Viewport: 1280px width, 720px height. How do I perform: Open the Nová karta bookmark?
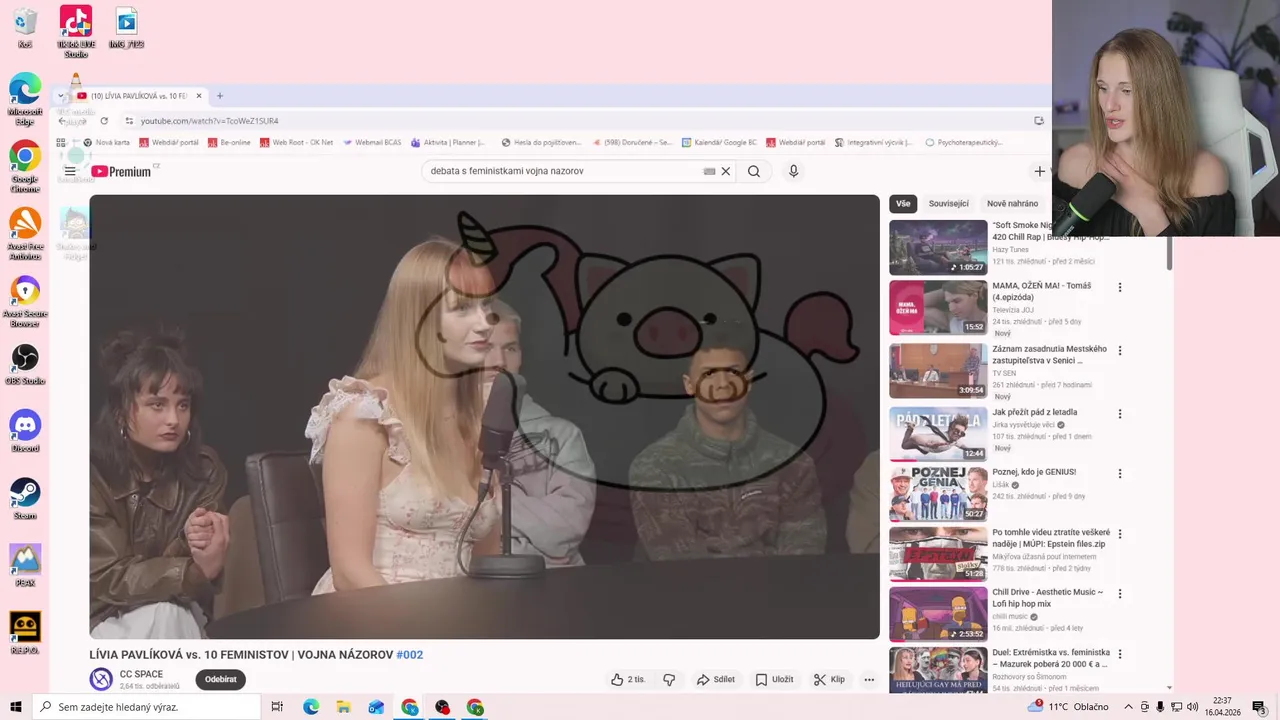click(x=107, y=143)
